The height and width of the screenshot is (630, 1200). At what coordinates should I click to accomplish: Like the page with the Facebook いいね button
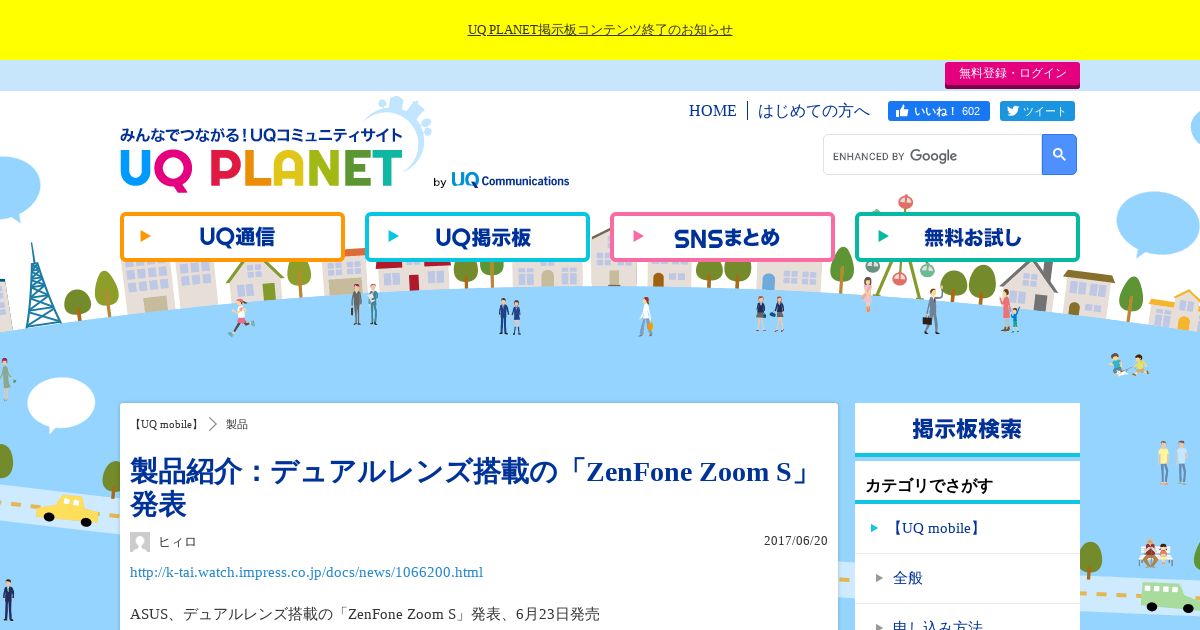tap(938, 111)
